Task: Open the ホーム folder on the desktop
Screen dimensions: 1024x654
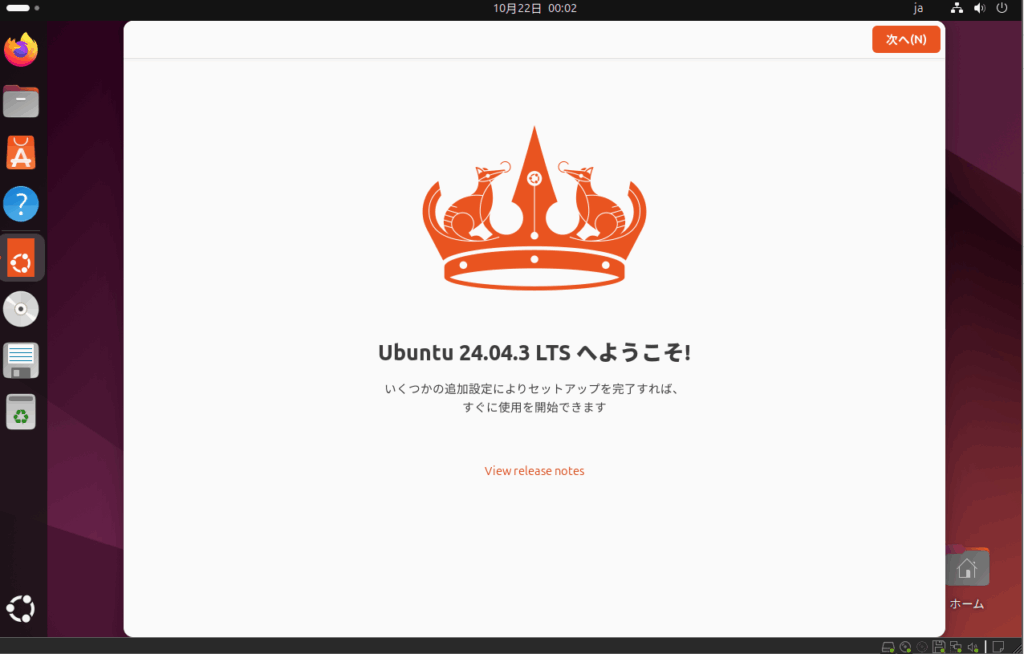Action: click(966, 570)
